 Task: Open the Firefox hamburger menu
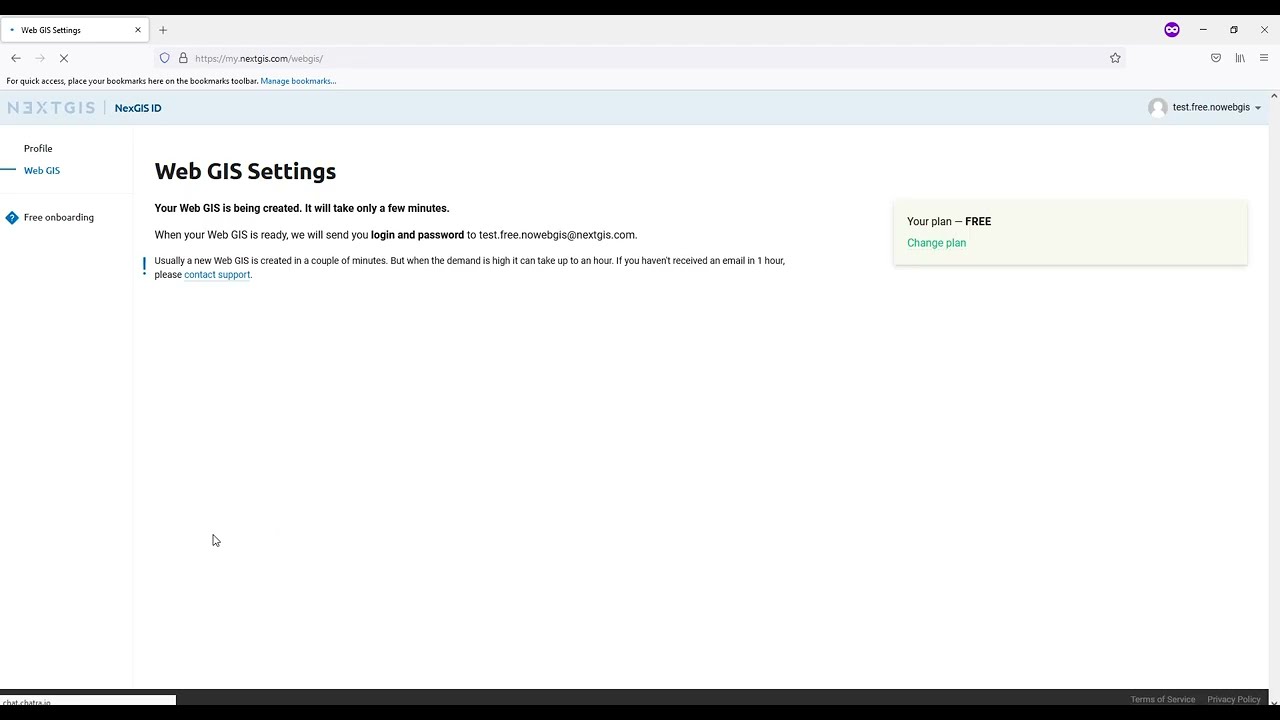pos(1264,58)
